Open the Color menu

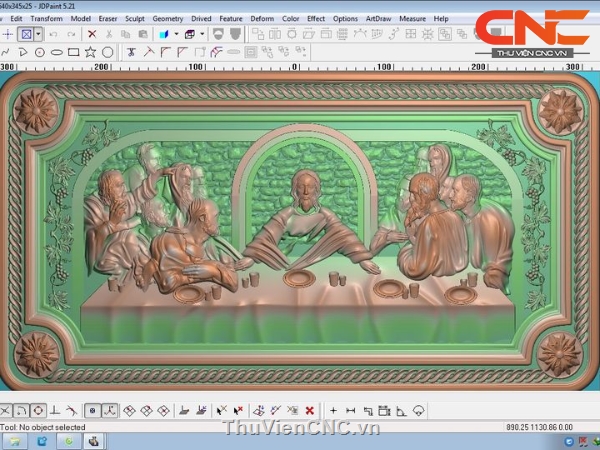(x=290, y=18)
